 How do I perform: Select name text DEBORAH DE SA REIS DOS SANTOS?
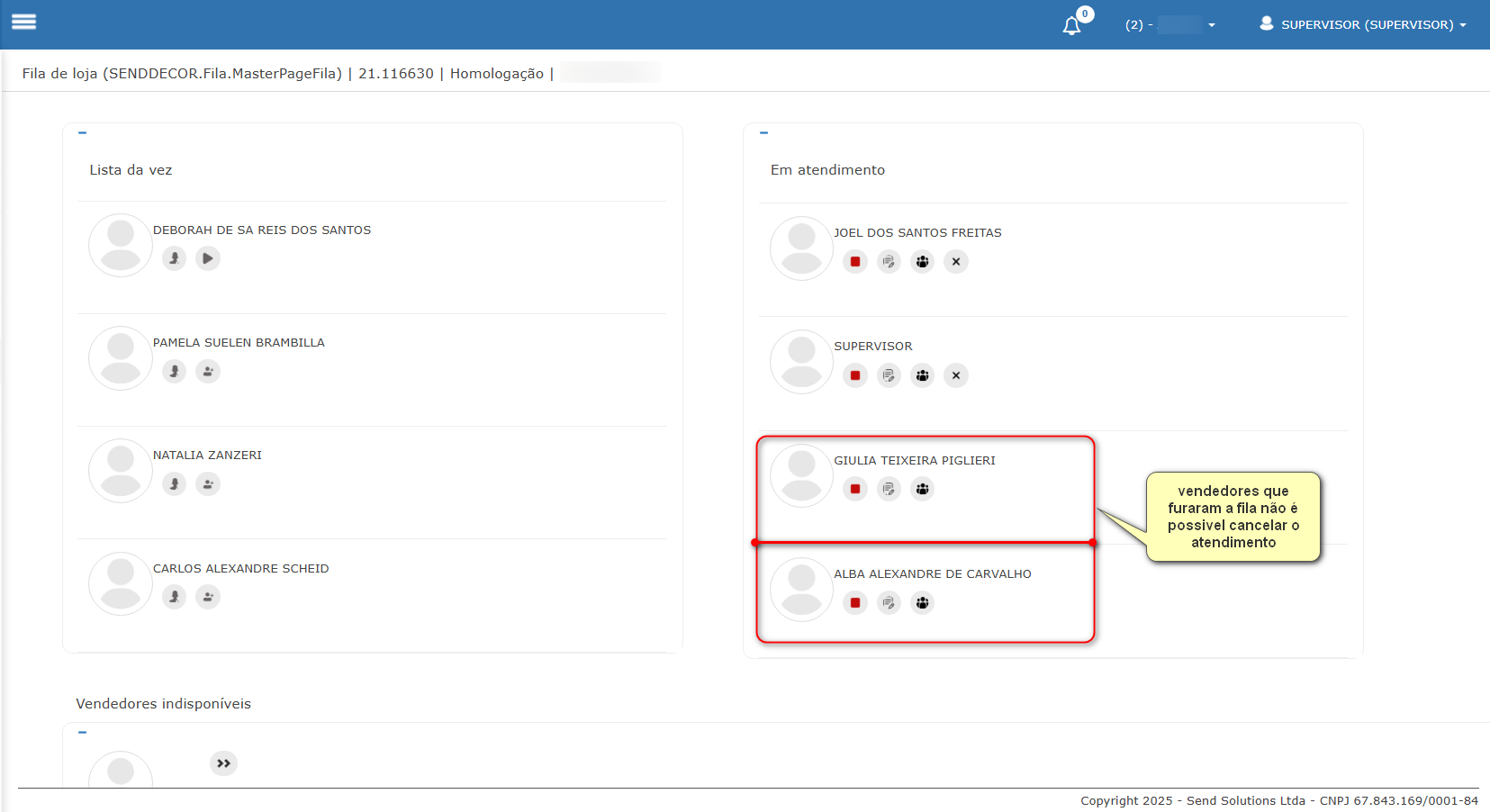[x=262, y=230]
